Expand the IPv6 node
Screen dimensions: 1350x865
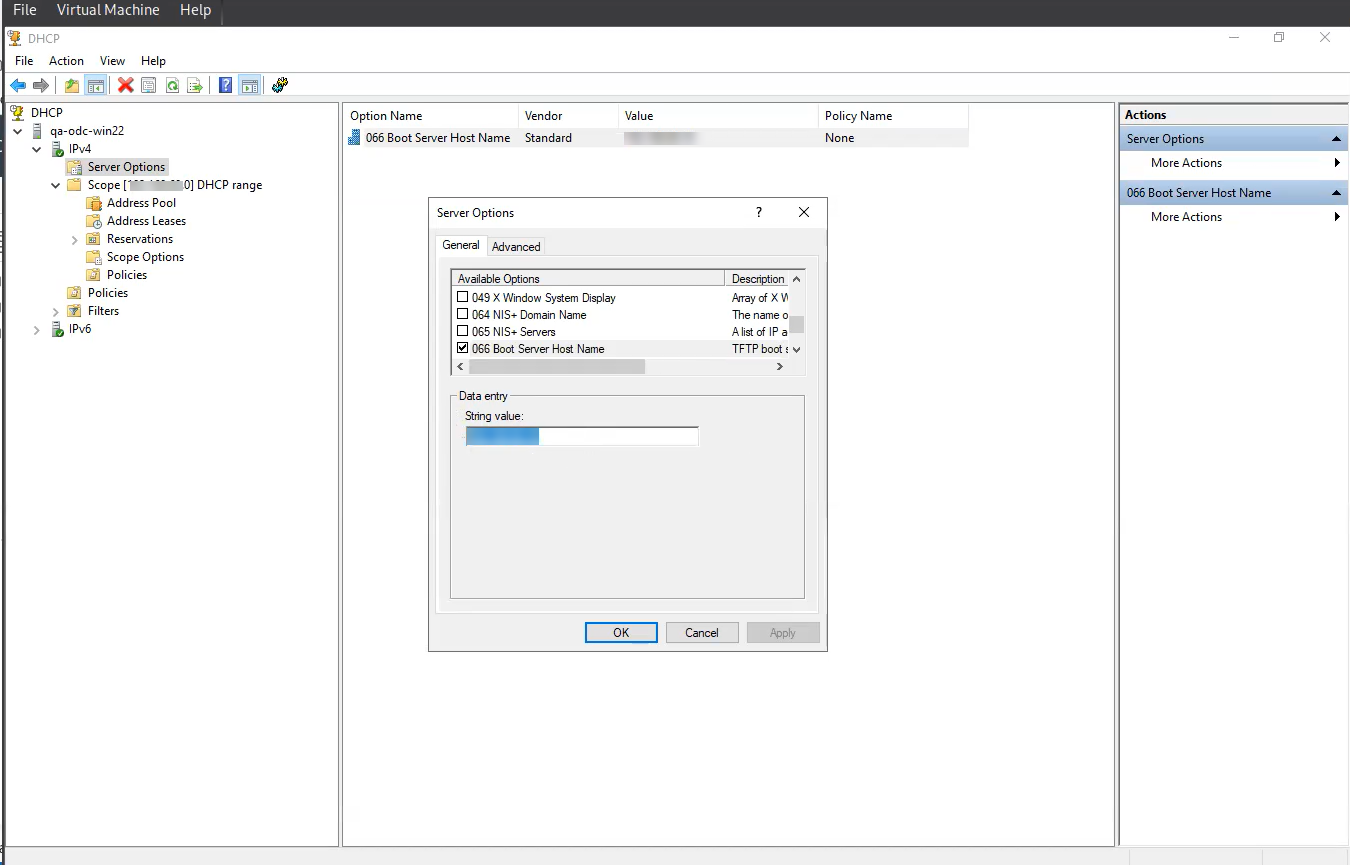[x=37, y=329]
